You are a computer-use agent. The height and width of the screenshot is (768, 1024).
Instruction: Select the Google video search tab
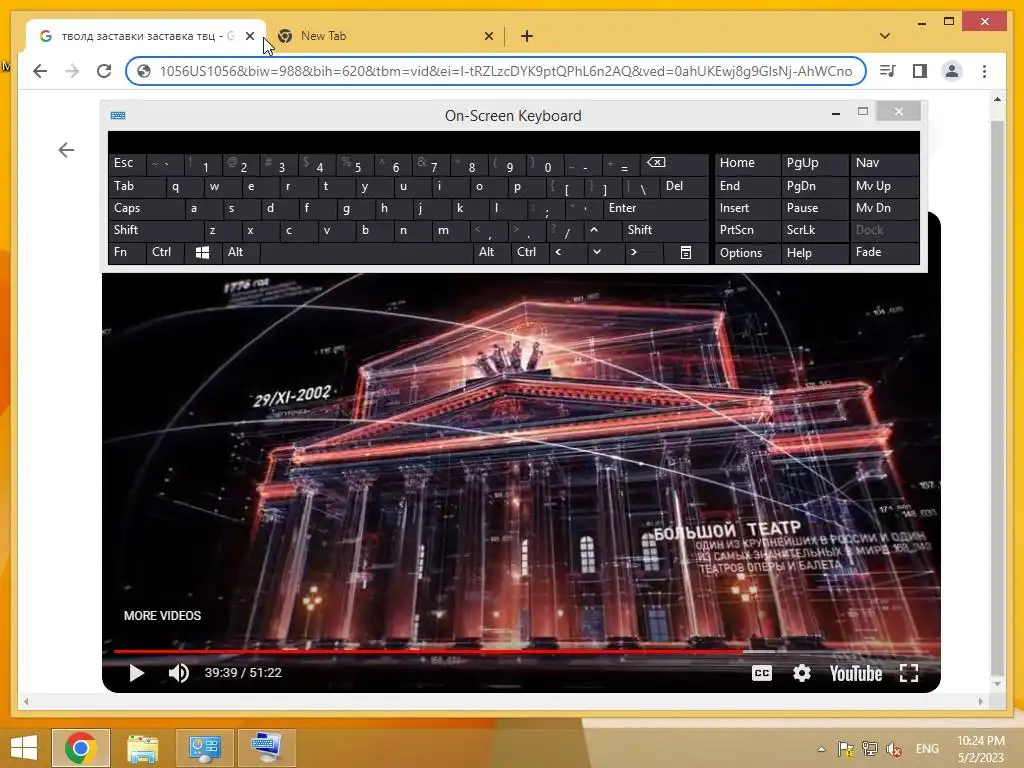(x=147, y=36)
